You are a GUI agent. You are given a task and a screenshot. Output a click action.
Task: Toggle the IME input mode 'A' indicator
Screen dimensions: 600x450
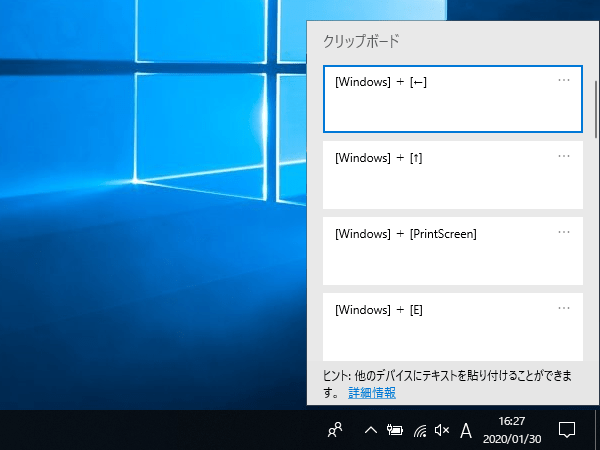(x=466, y=431)
